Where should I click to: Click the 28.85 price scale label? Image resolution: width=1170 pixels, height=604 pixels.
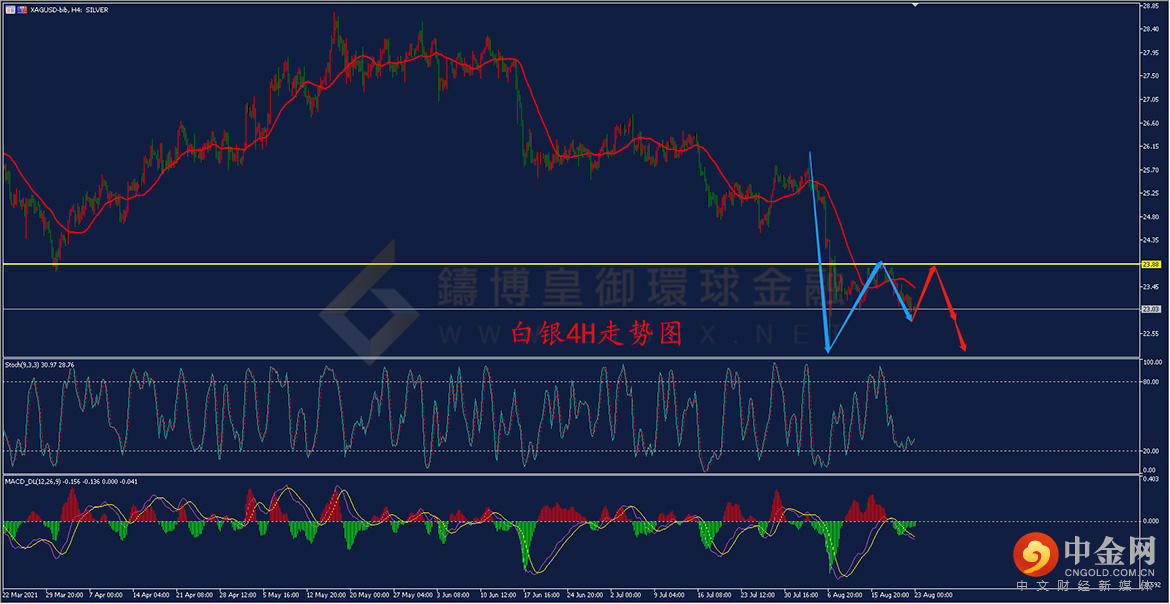click(1150, 5)
